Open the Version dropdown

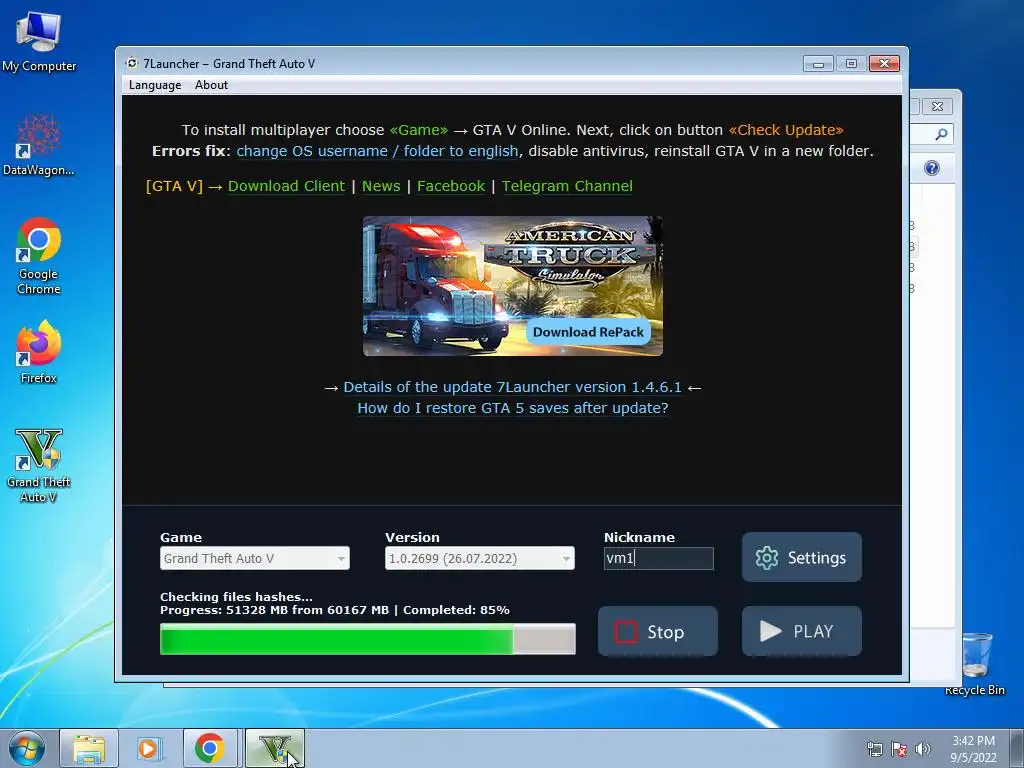[x=480, y=558]
